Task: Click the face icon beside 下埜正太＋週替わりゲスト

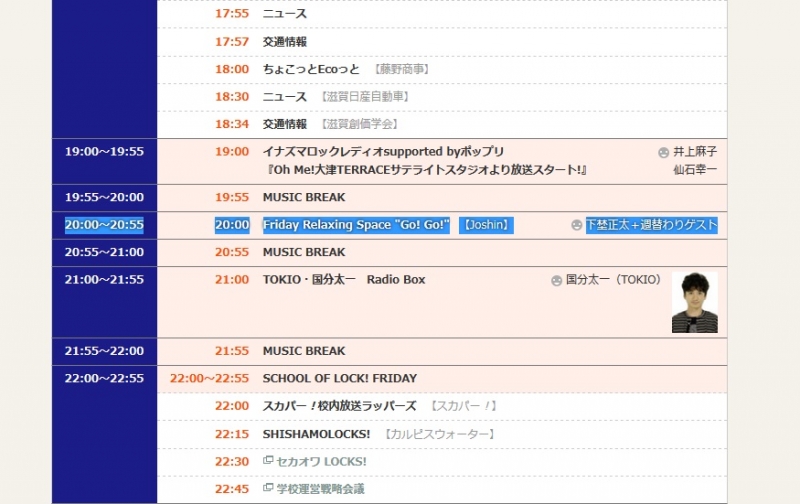Action: coord(576,225)
